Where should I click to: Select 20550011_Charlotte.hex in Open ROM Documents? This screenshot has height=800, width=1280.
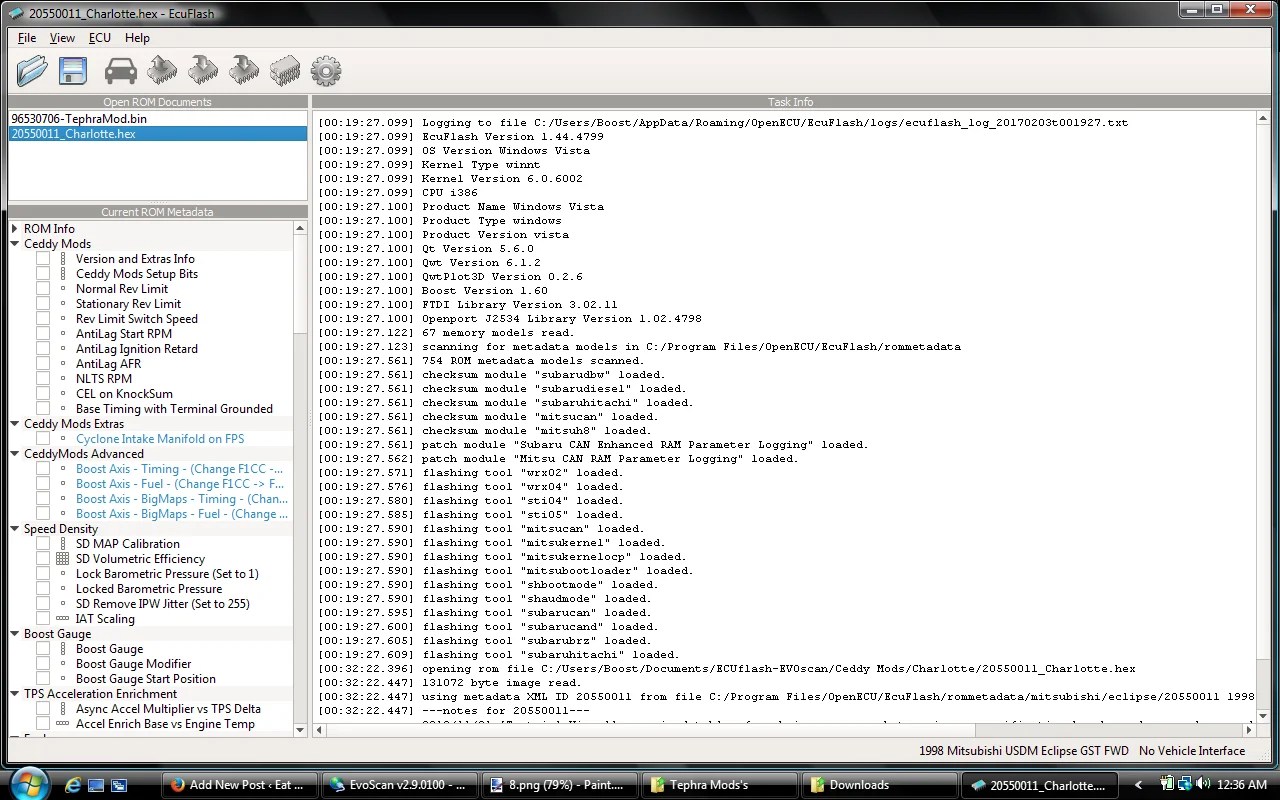point(158,134)
